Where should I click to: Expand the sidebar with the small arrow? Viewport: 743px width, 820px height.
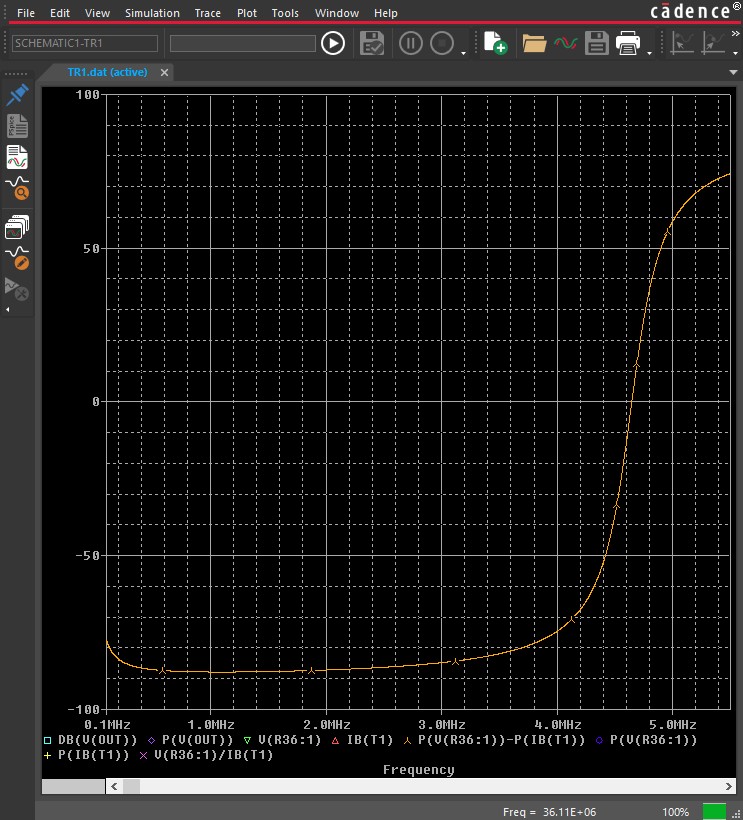[x=7, y=310]
